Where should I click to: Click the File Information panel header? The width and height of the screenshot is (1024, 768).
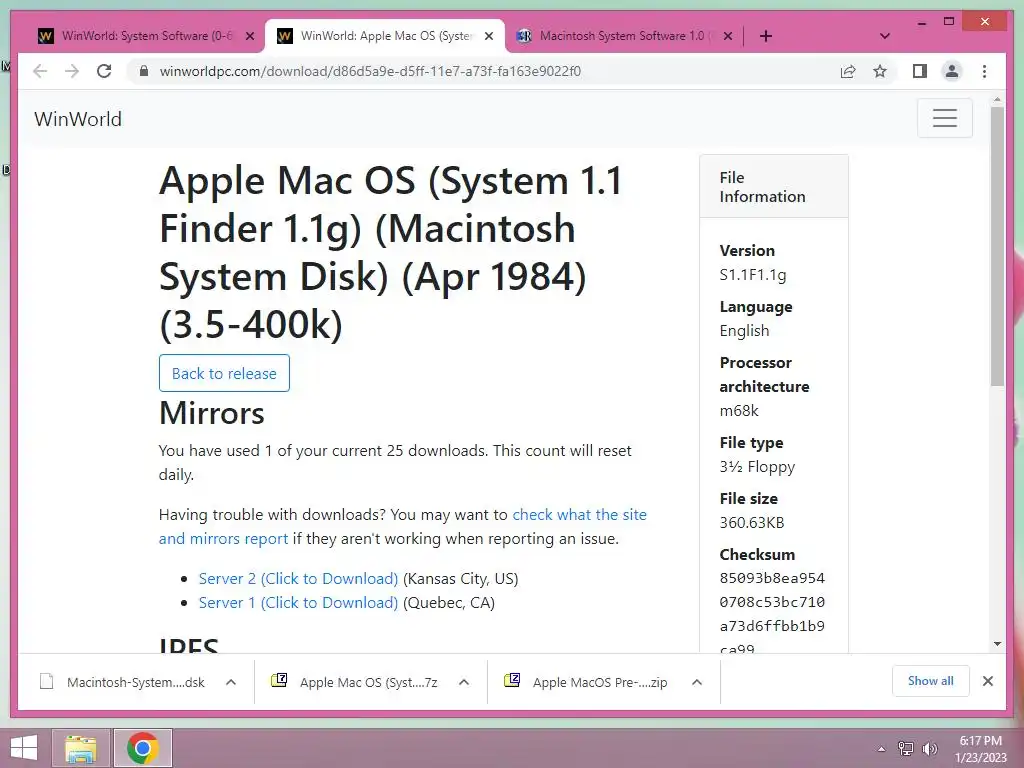774,187
